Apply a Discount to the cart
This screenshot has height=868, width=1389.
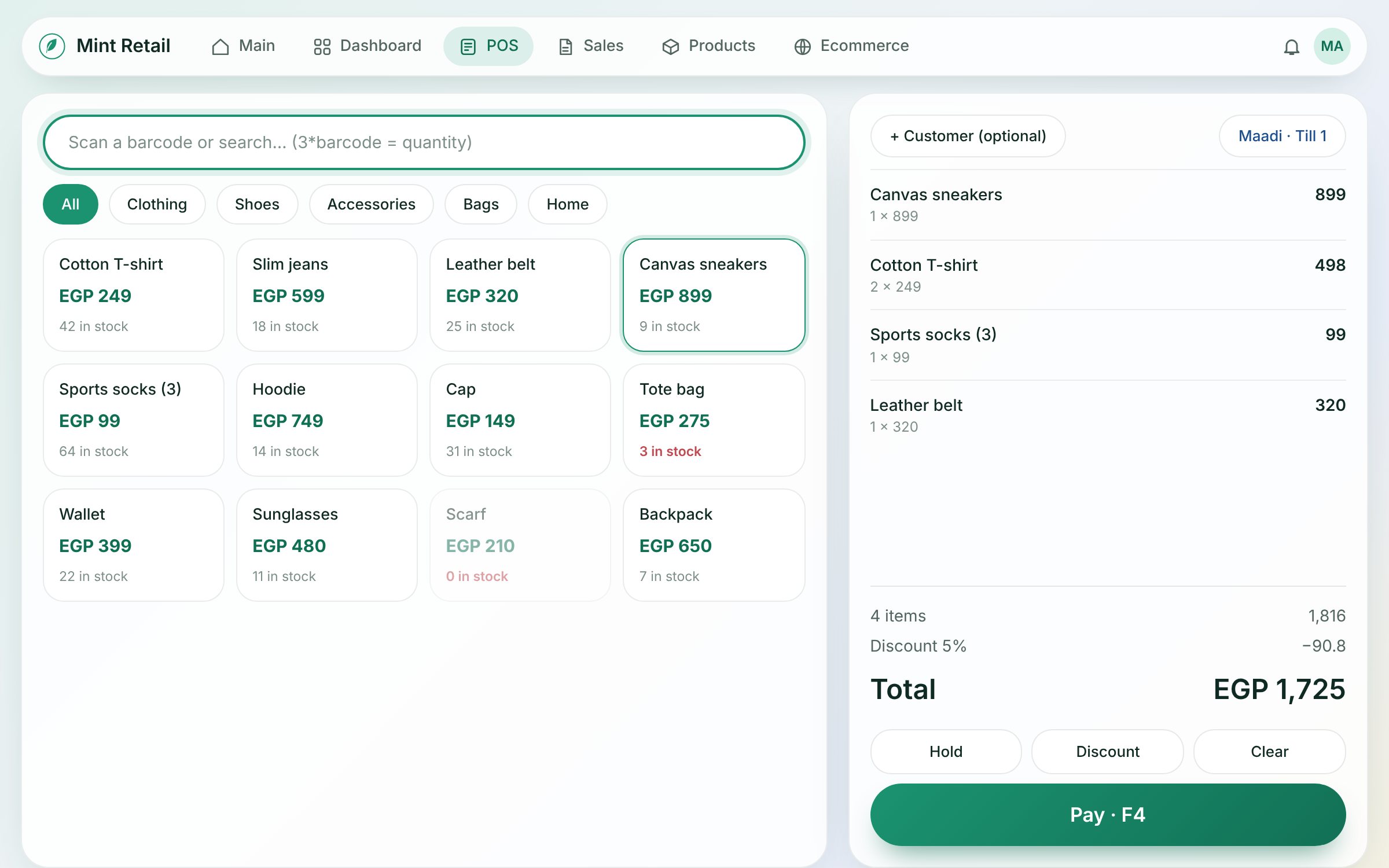tap(1107, 752)
